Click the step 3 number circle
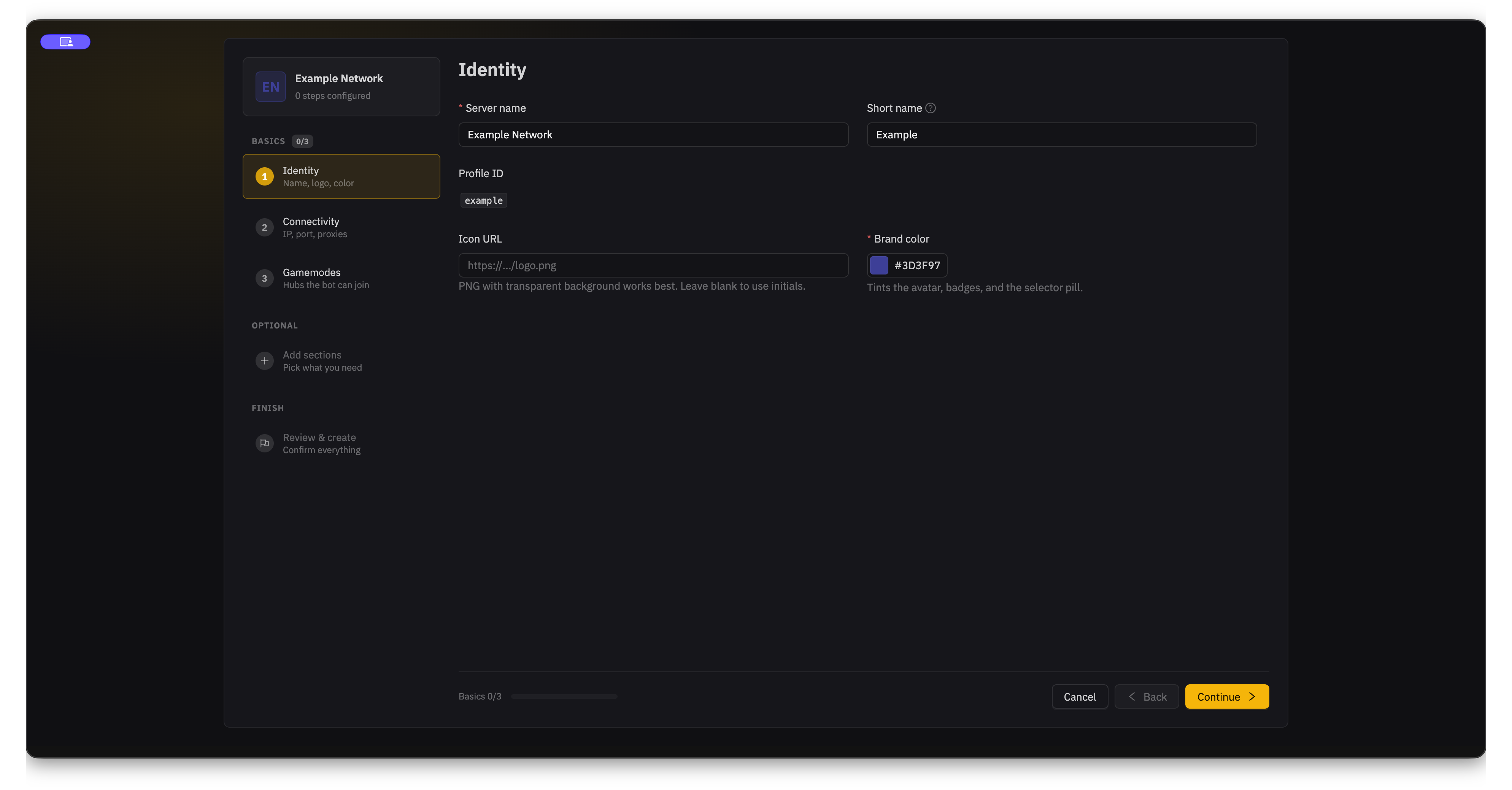 264,279
